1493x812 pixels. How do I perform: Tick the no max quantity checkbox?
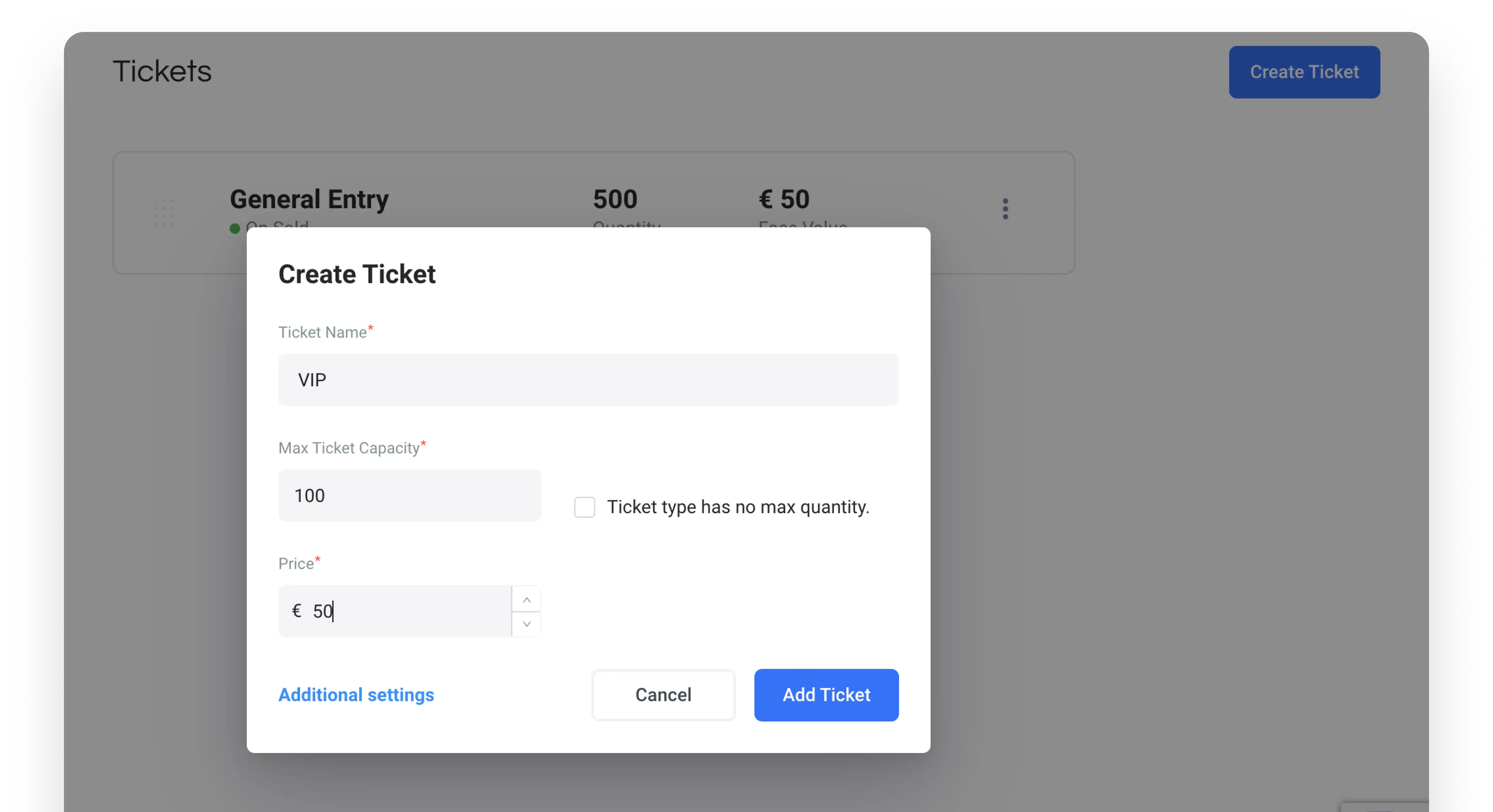(584, 507)
